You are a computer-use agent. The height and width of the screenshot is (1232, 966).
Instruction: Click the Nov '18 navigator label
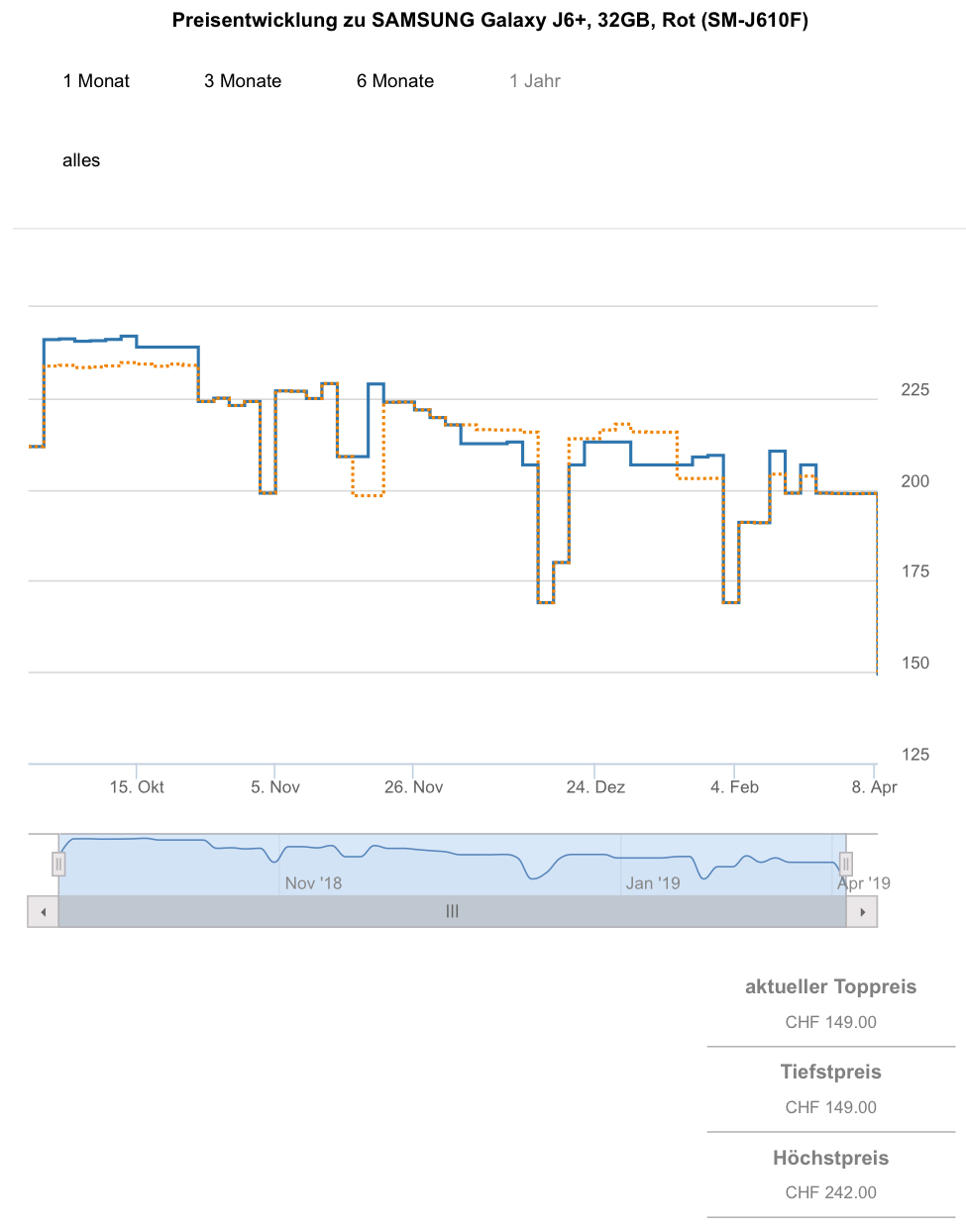pyautogui.click(x=313, y=883)
